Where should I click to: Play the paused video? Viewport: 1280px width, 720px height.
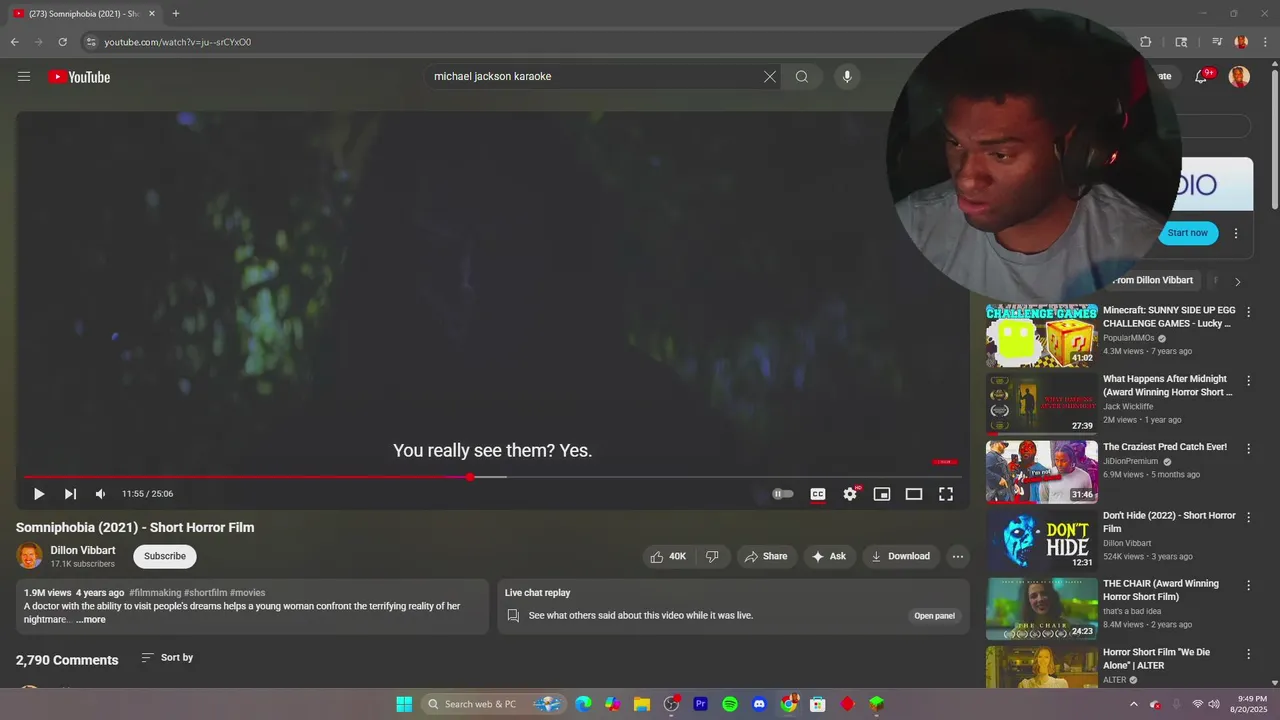39,494
